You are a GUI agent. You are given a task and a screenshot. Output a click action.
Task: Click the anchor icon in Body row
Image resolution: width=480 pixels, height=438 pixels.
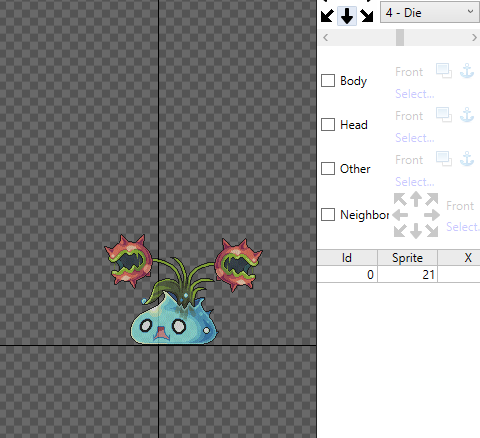click(x=467, y=71)
